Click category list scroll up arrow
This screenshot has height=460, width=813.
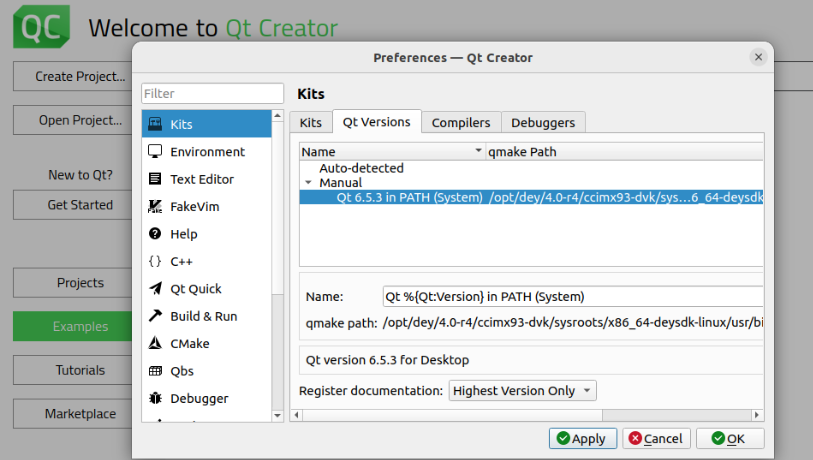coord(277,116)
